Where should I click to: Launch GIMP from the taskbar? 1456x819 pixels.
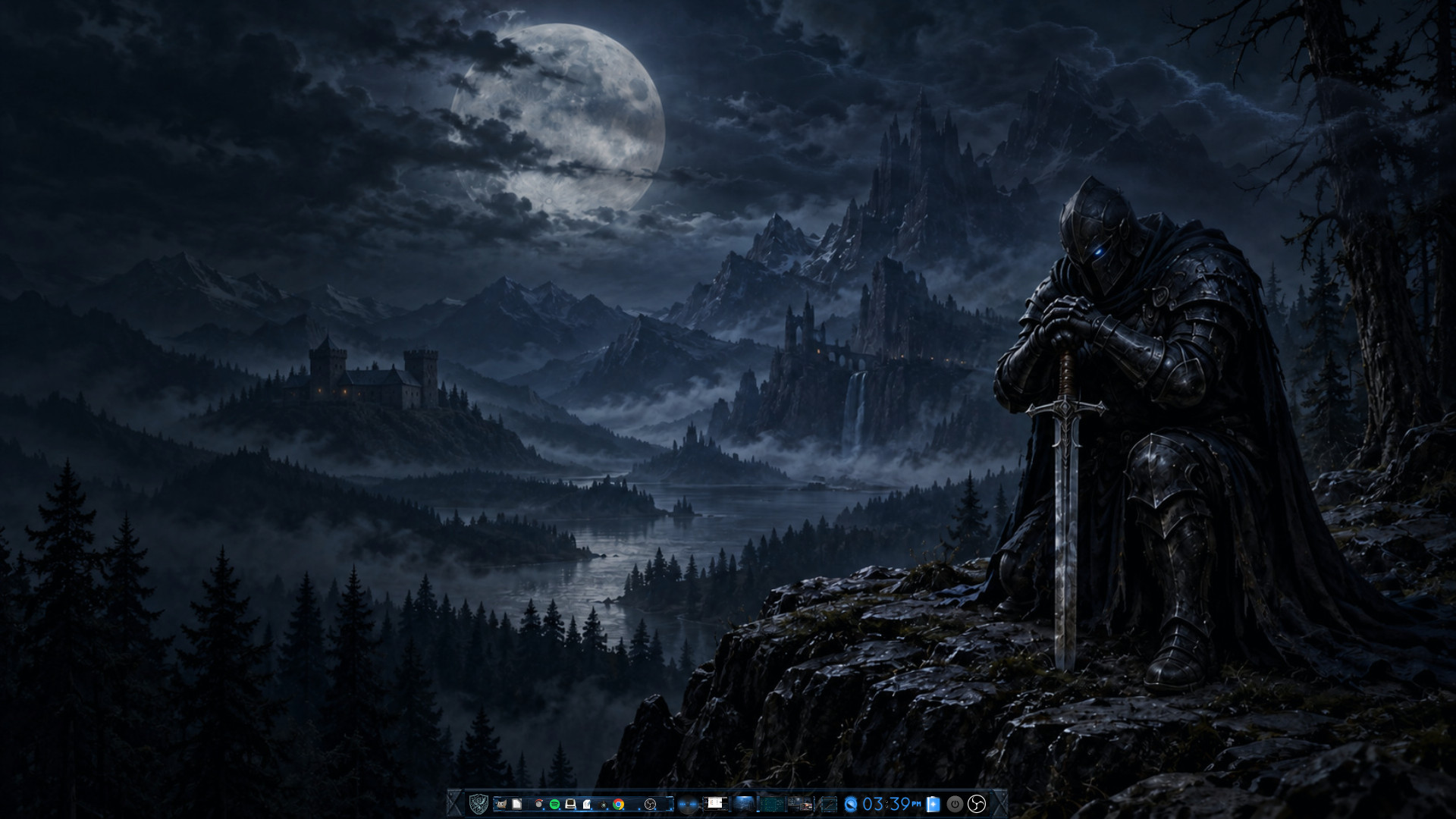click(x=500, y=804)
